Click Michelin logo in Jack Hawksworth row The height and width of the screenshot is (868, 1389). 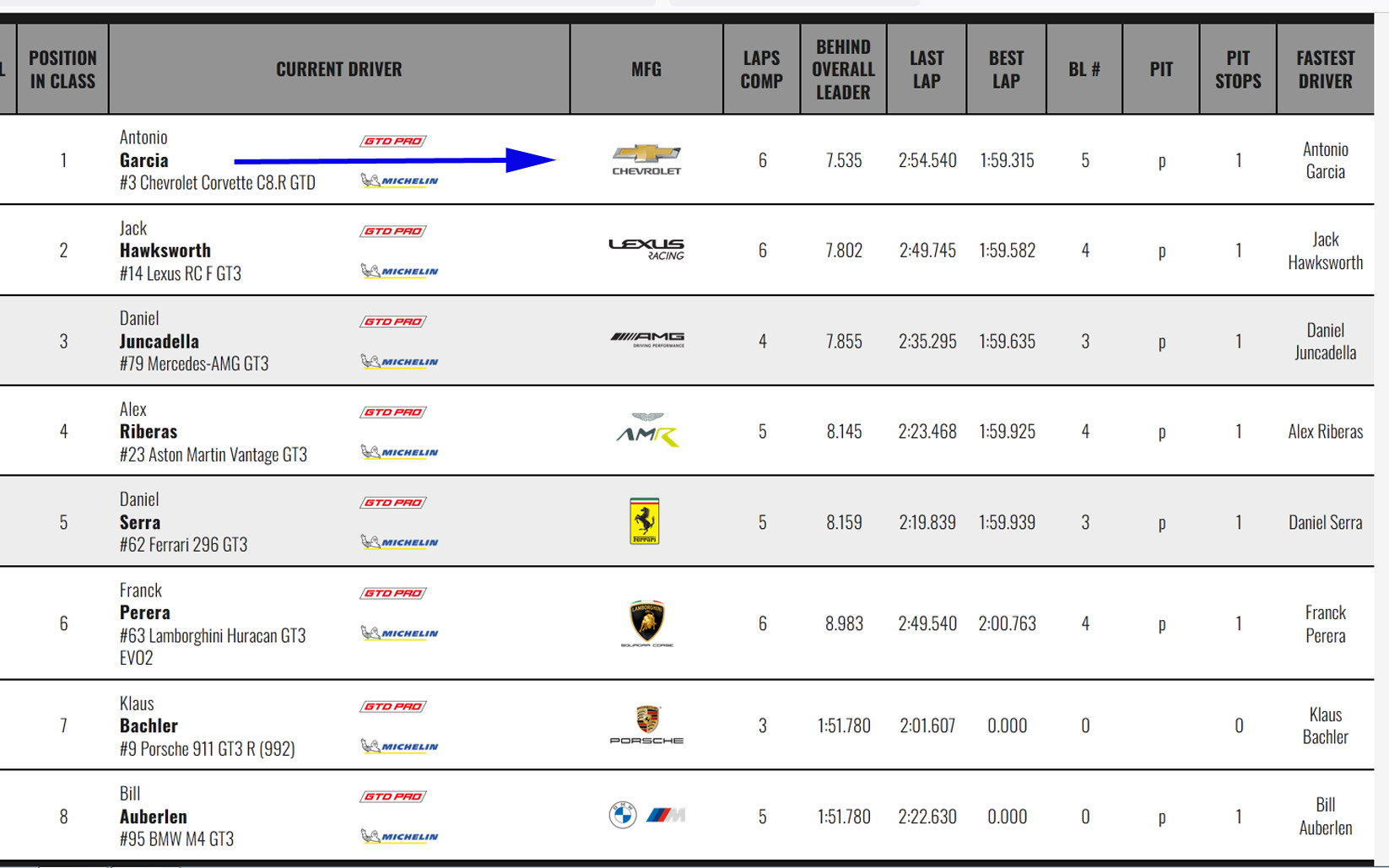400,271
